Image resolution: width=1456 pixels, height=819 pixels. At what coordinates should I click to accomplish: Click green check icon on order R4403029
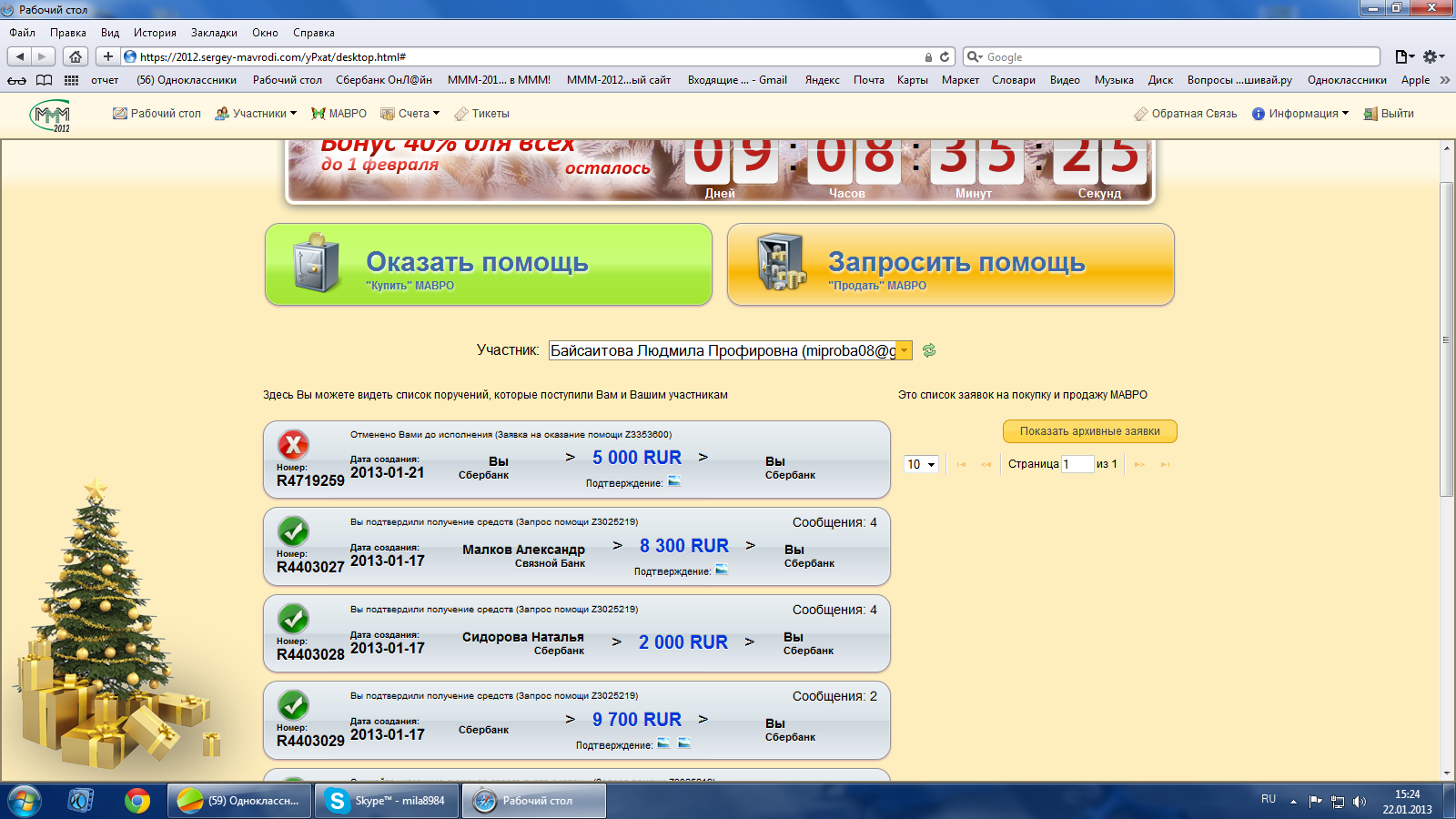293,705
